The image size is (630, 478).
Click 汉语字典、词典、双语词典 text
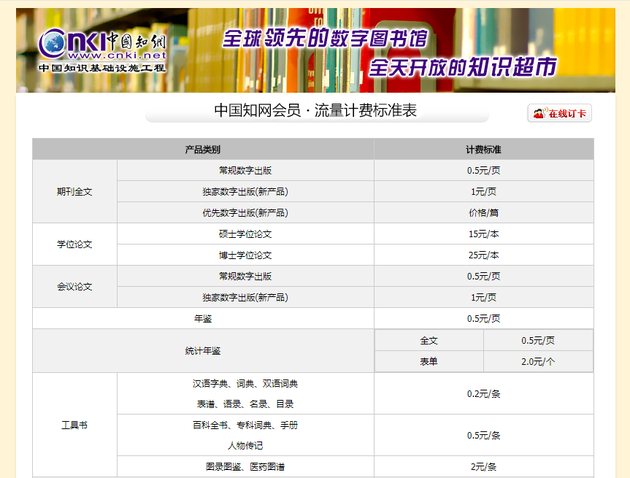[x=245, y=384]
